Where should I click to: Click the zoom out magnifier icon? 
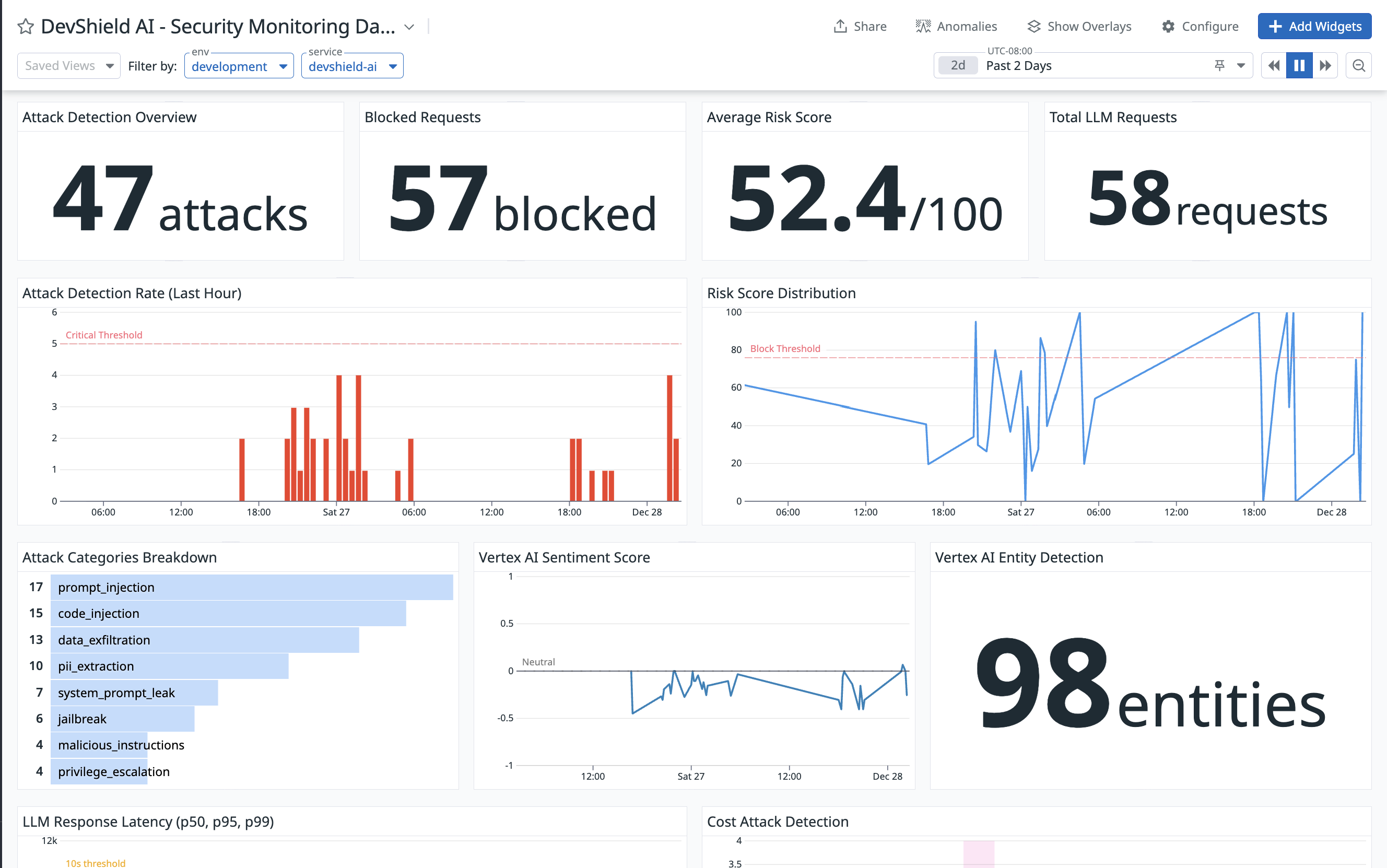coord(1358,65)
